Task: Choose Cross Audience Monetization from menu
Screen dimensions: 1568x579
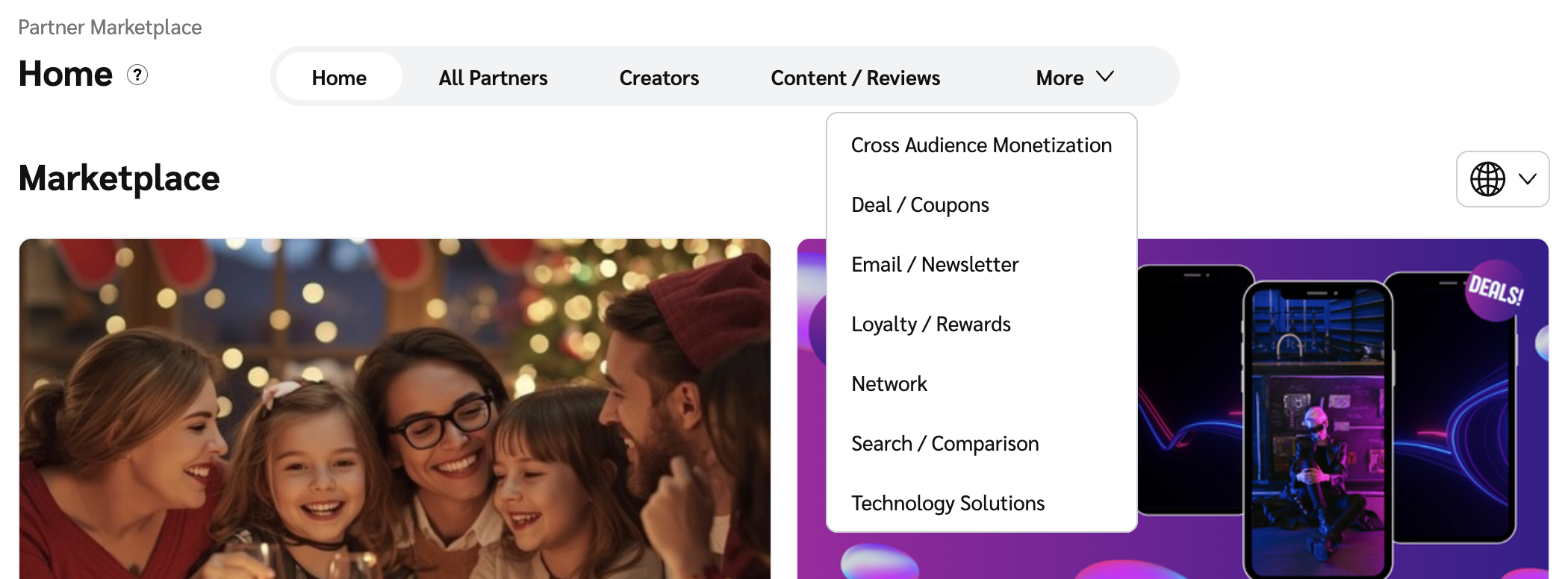Action: click(981, 145)
